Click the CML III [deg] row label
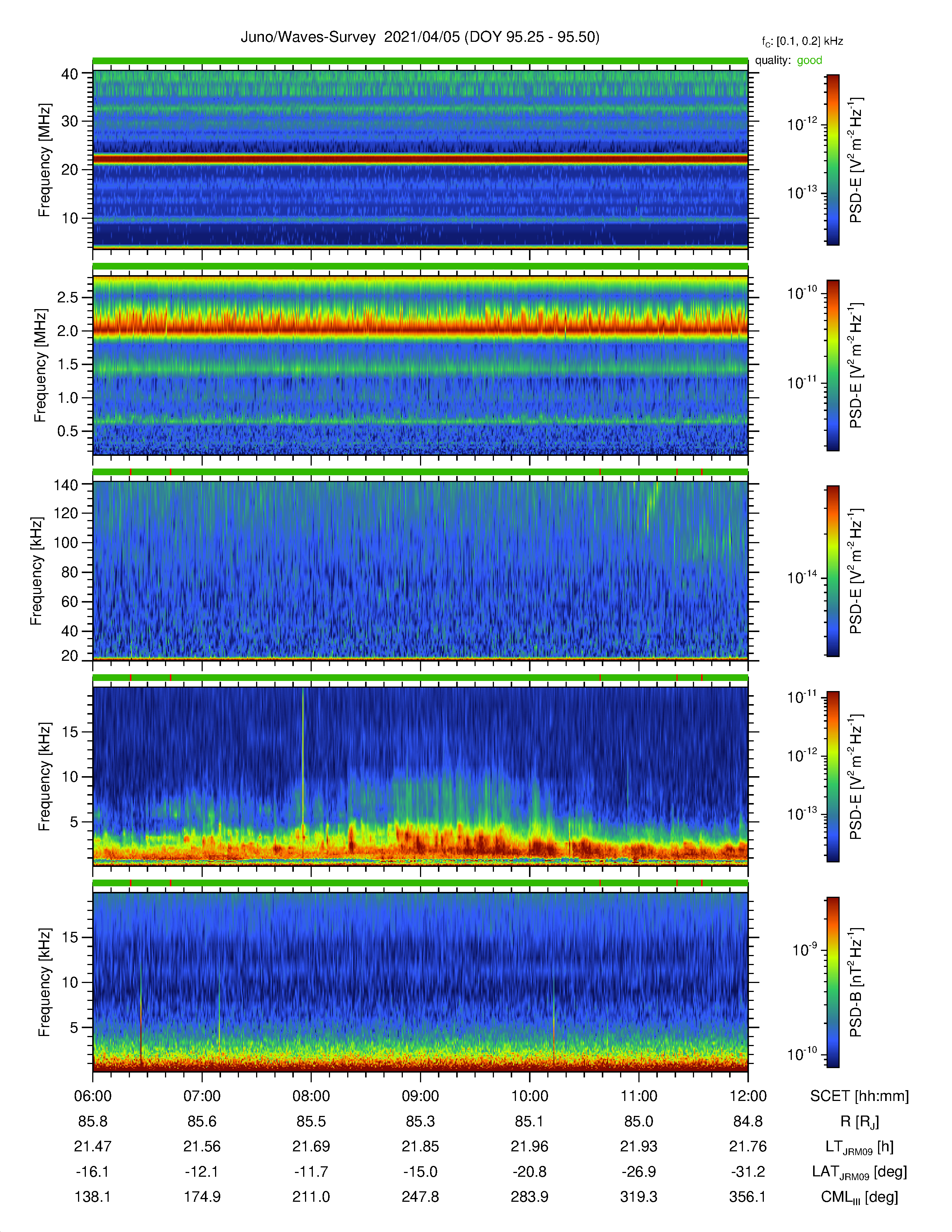Image resolution: width=952 pixels, height=1232 pixels. click(859, 1197)
